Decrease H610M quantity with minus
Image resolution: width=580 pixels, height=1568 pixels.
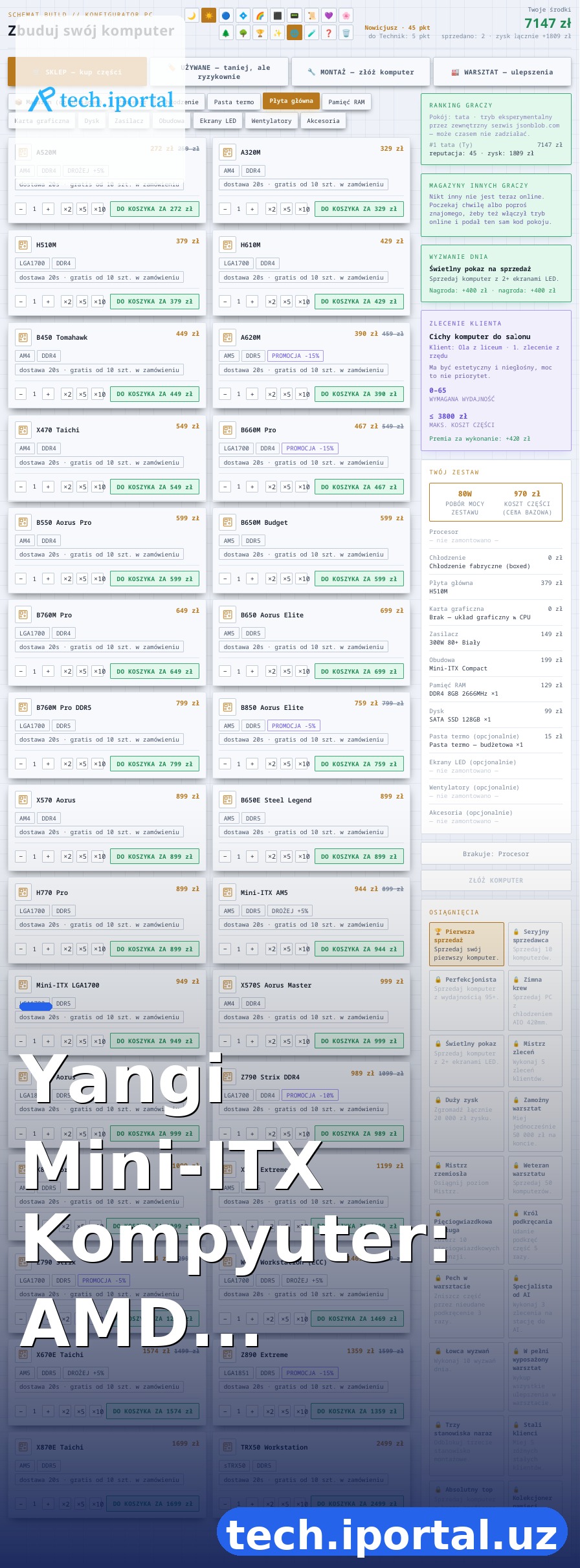(x=225, y=302)
